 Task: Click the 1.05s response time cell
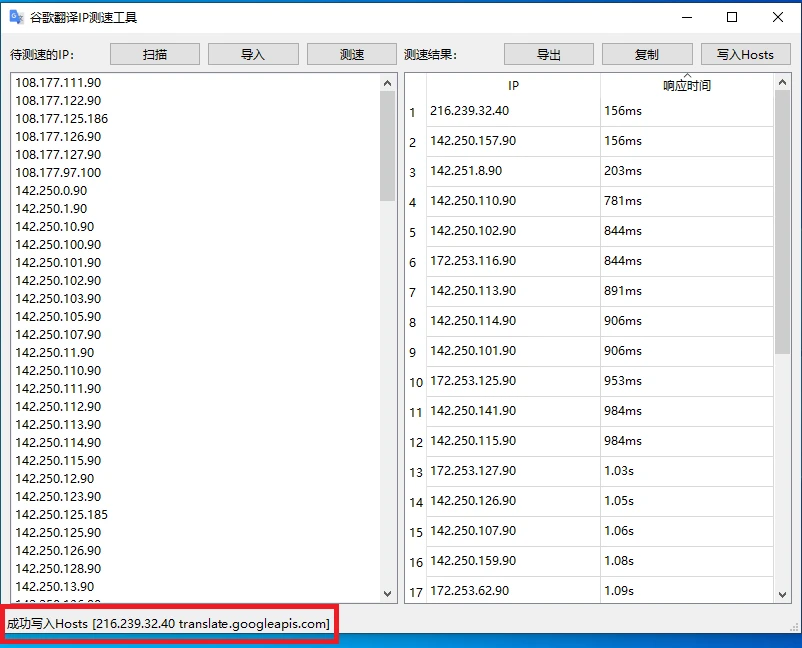coord(687,501)
